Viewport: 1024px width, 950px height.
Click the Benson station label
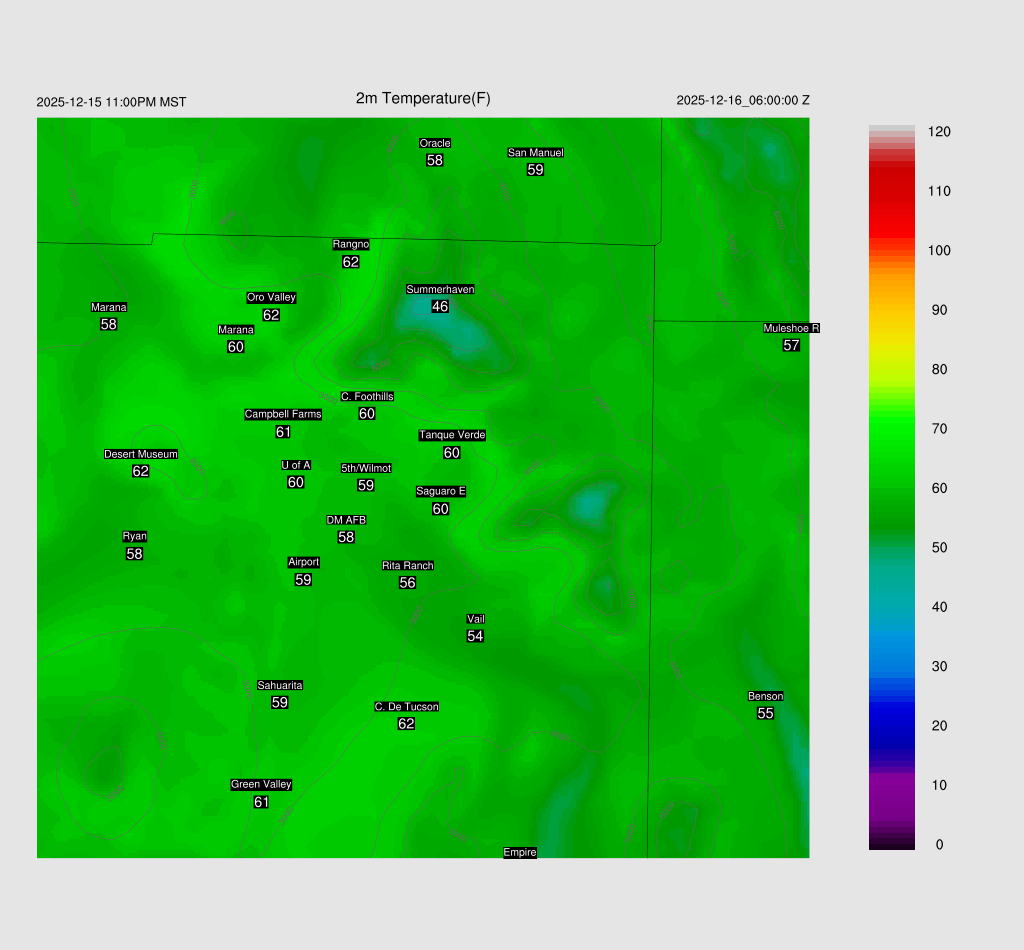click(765, 696)
